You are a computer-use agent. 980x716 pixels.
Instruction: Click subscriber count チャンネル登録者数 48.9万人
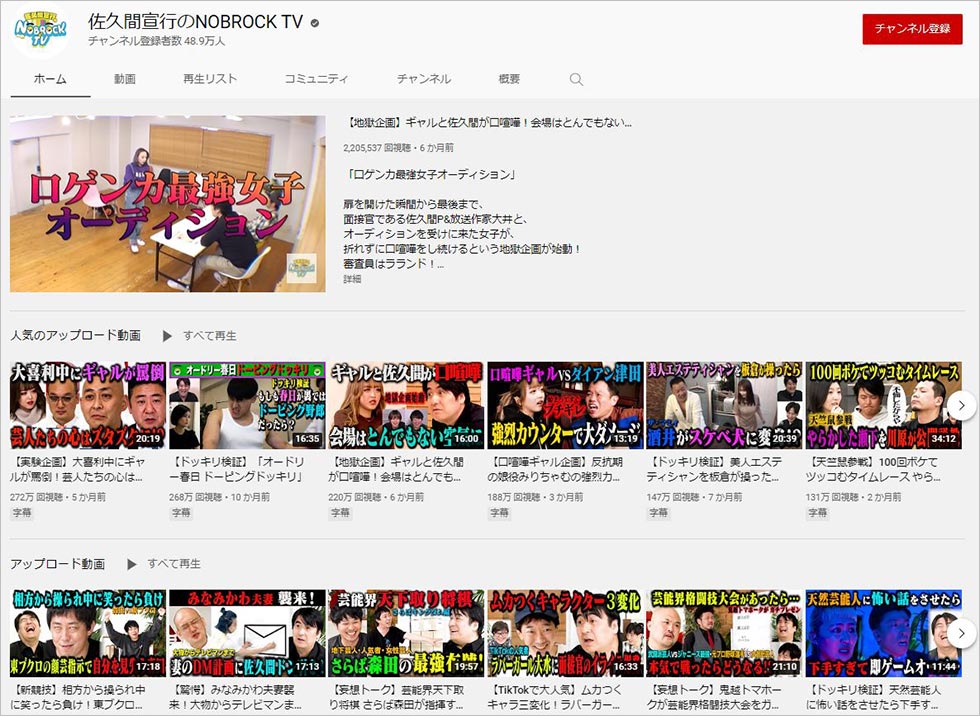(x=156, y=41)
